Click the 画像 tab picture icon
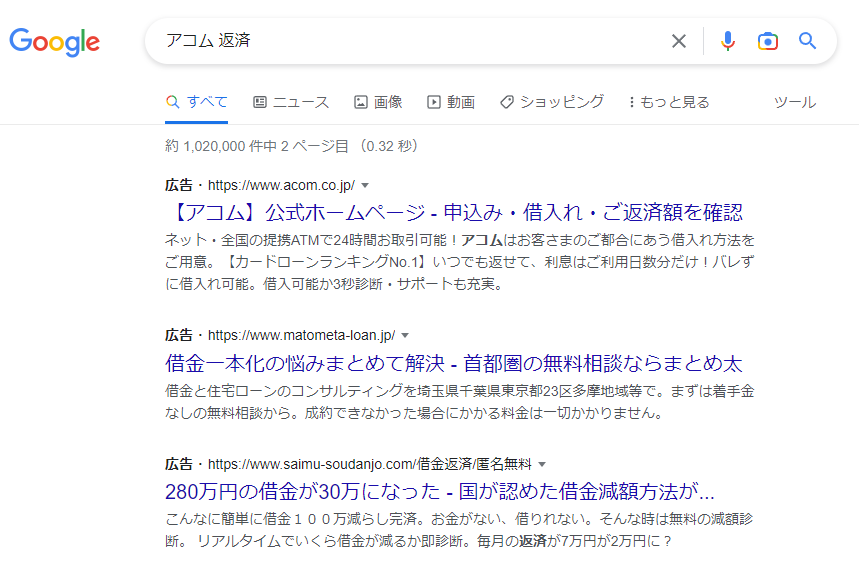859x570 pixels. coord(360,102)
